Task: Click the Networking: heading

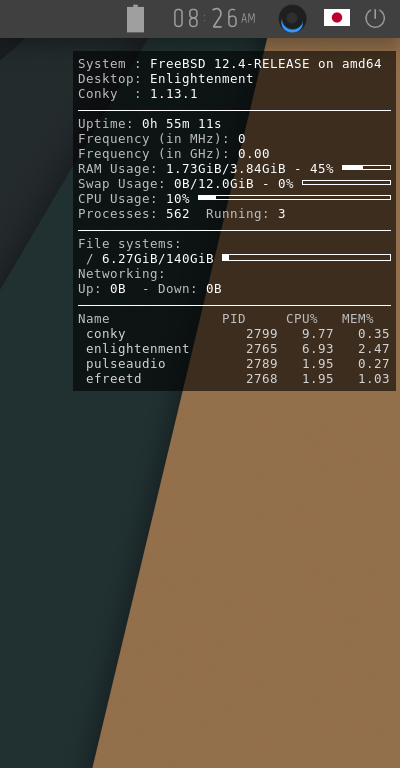Action: coord(122,274)
